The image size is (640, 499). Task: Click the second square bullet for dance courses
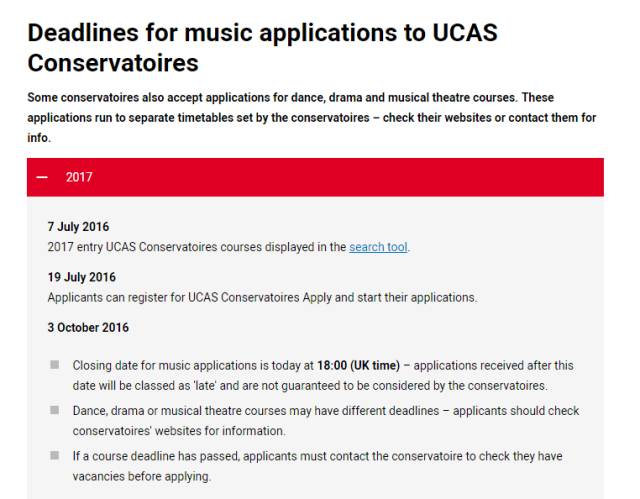[55, 410]
